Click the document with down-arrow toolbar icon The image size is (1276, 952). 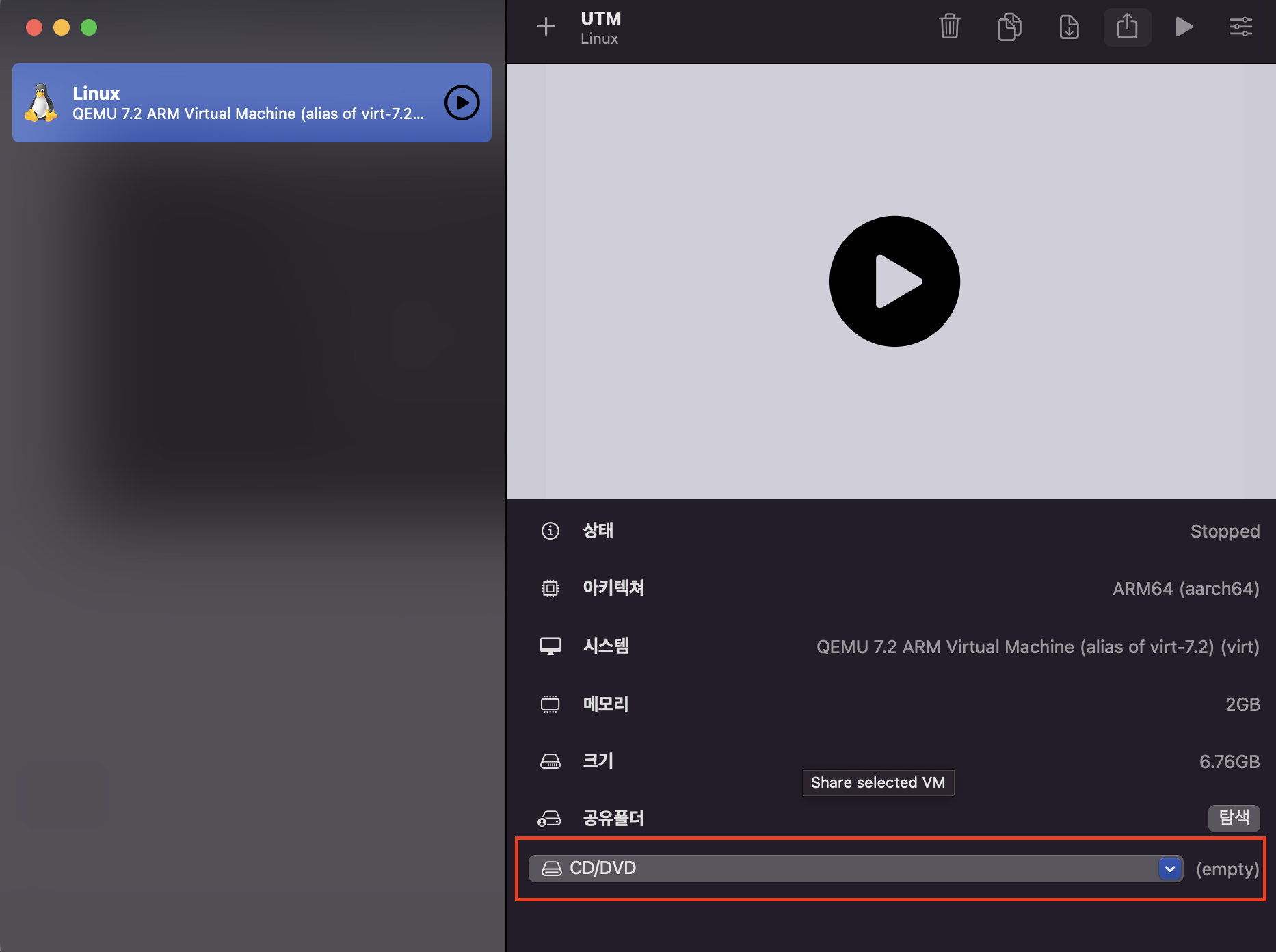coord(1069,27)
